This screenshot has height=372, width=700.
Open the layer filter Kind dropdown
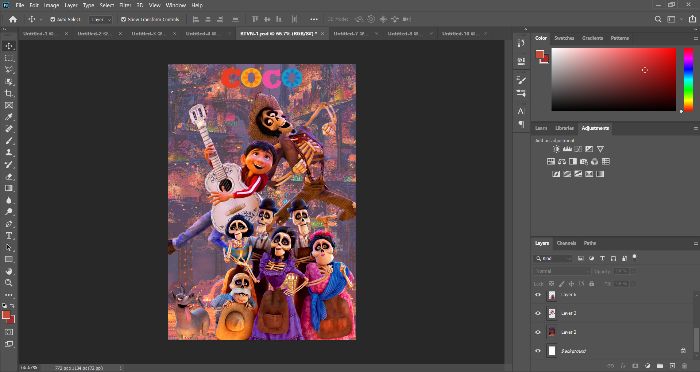point(553,259)
